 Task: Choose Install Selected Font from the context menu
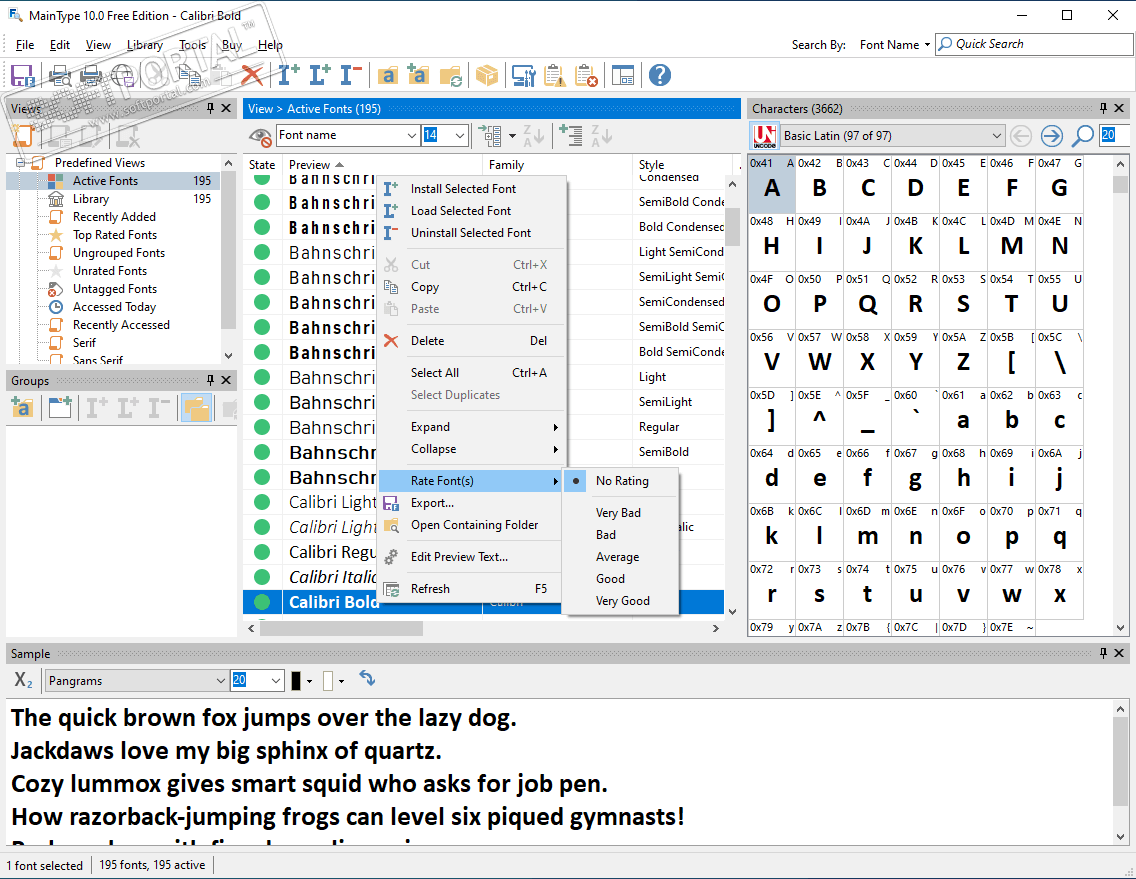point(471,188)
